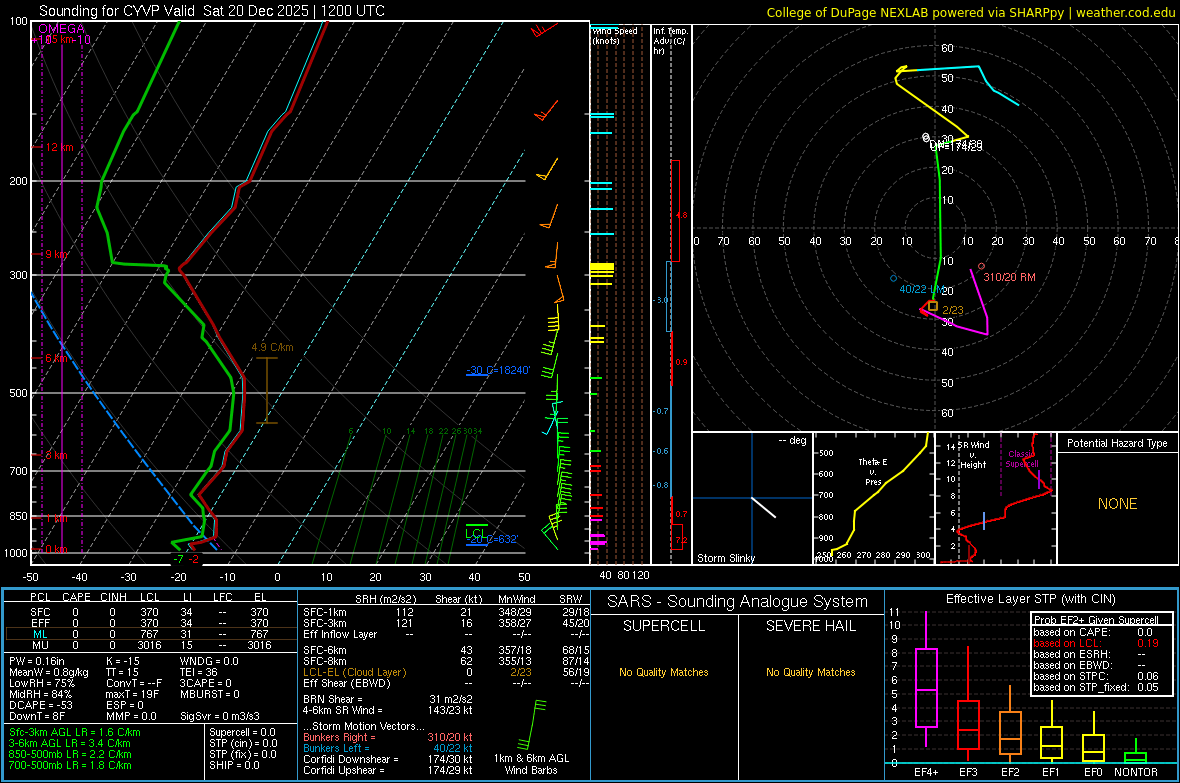The width and height of the screenshot is (1180, 783).
Task: Click 'No Quality Matches' under SUPERCELL
Action: (x=664, y=672)
